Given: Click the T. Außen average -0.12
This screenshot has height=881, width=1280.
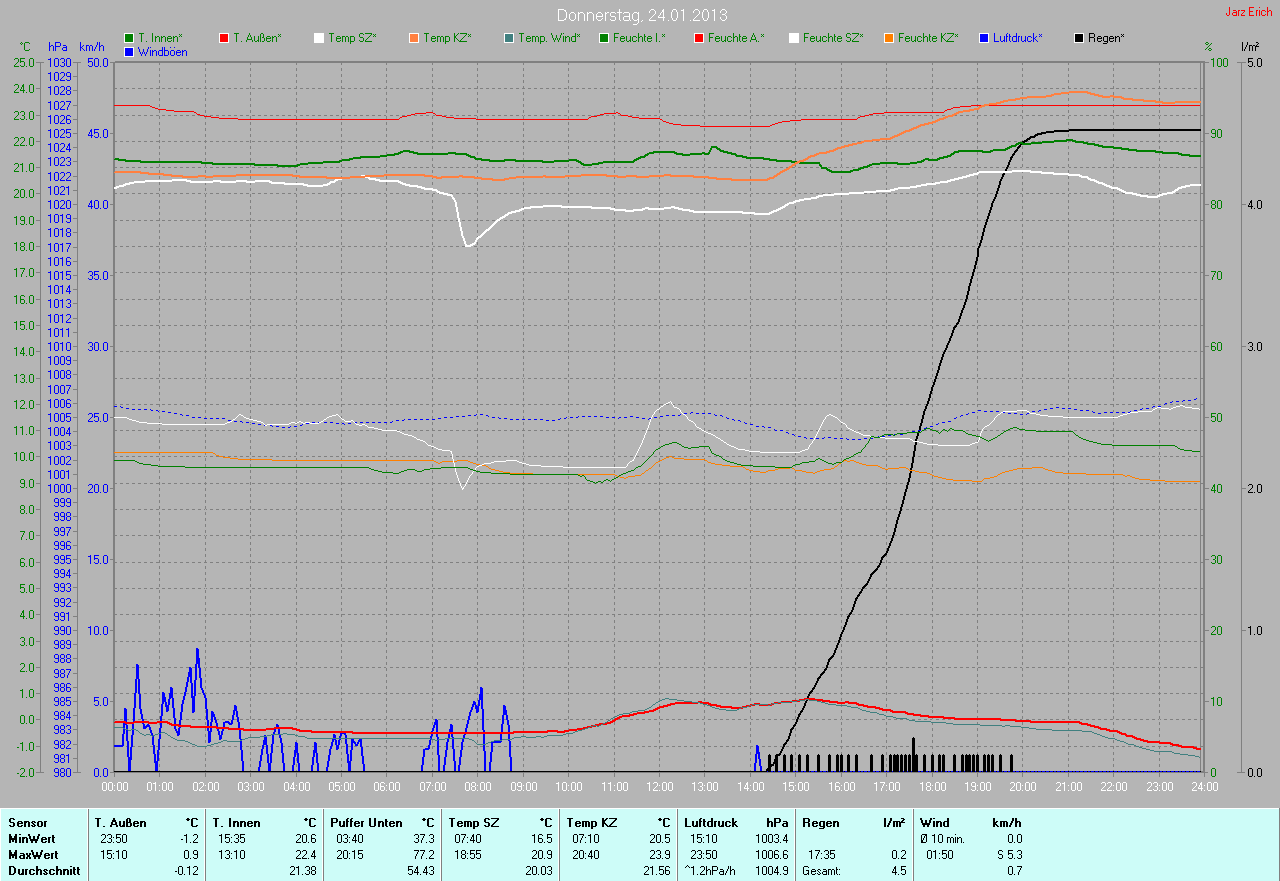Looking at the screenshot, I should [x=187, y=871].
